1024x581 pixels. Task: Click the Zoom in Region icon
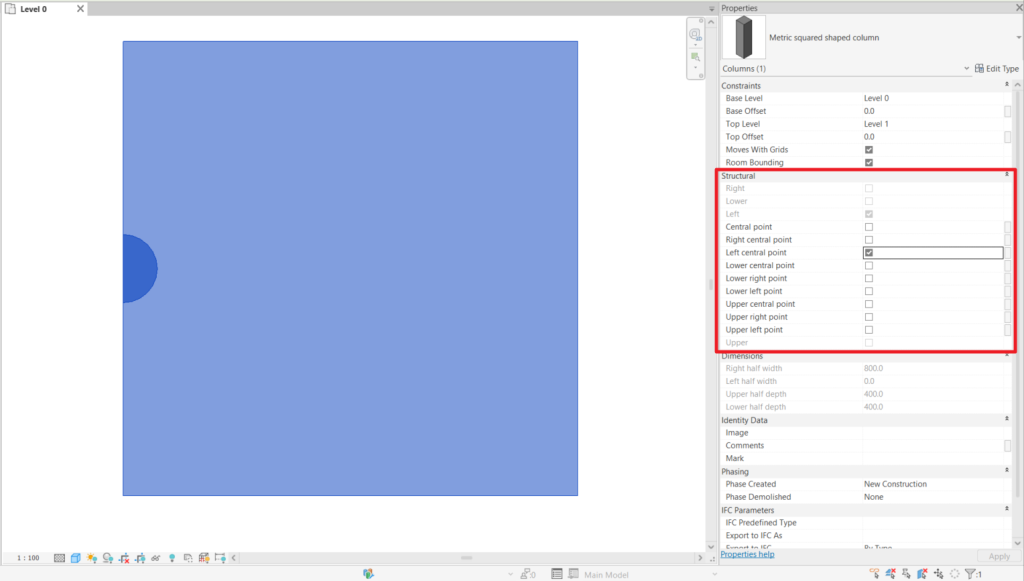tap(694, 57)
